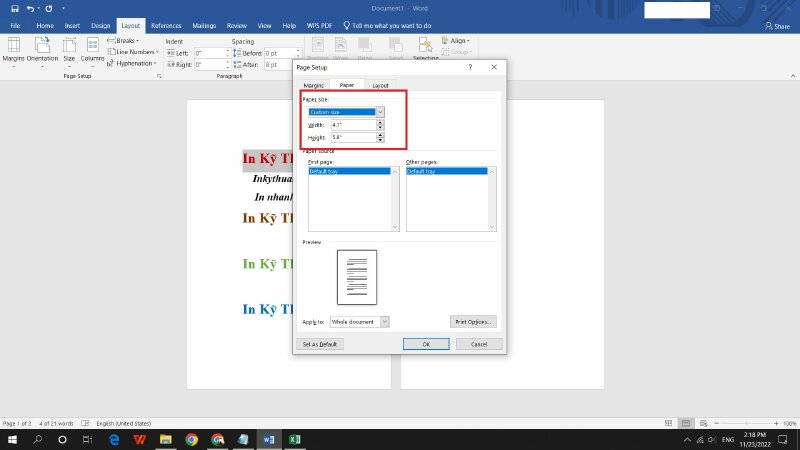Click the Size icon in Page Setup group
Viewport: 800px width, 450px height.
69,47
